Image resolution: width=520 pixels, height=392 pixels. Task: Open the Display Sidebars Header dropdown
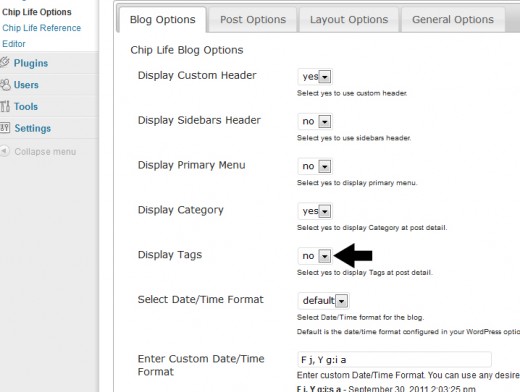pyautogui.click(x=315, y=121)
